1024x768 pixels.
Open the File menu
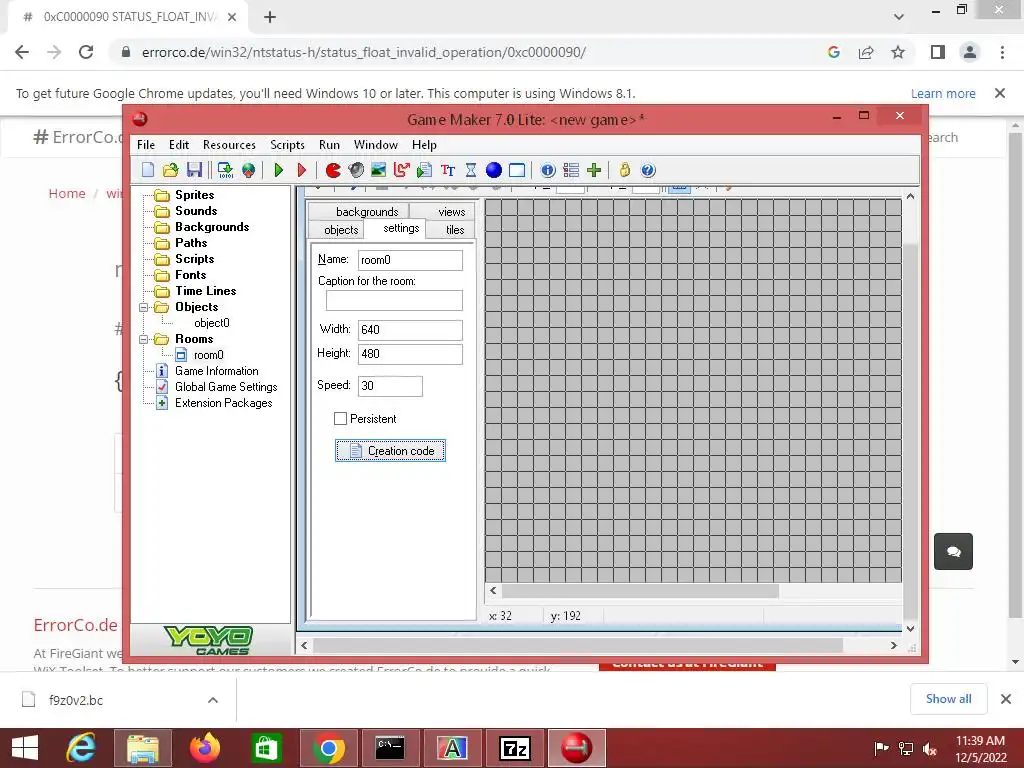click(146, 145)
